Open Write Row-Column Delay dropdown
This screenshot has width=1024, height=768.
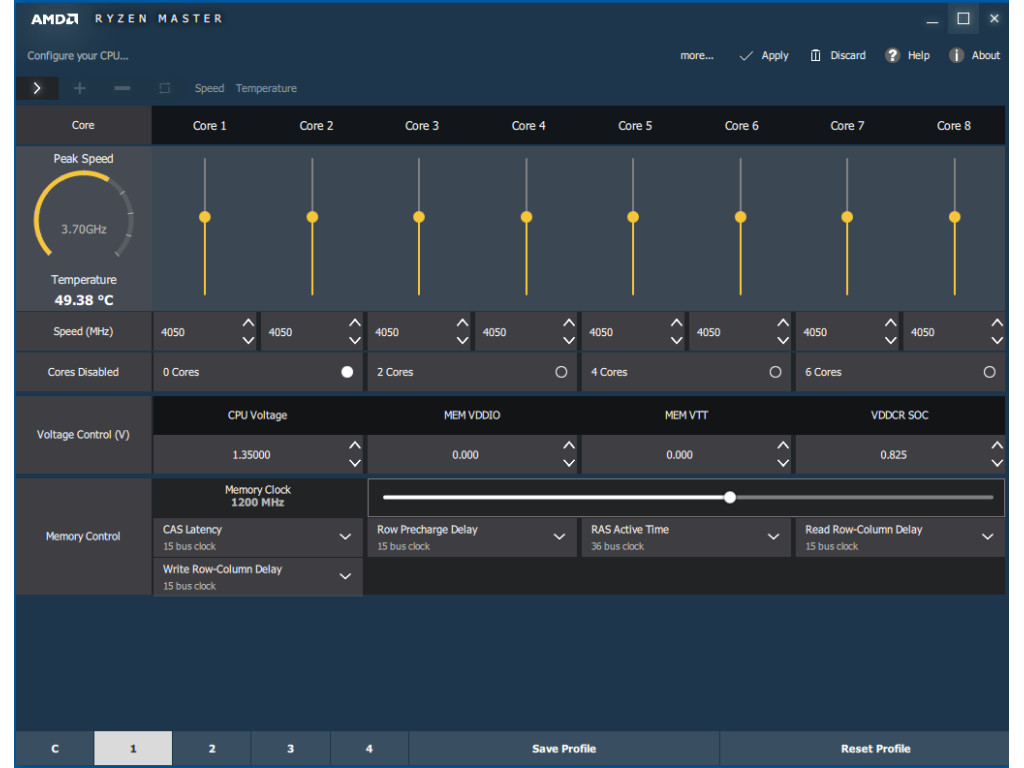(258, 577)
